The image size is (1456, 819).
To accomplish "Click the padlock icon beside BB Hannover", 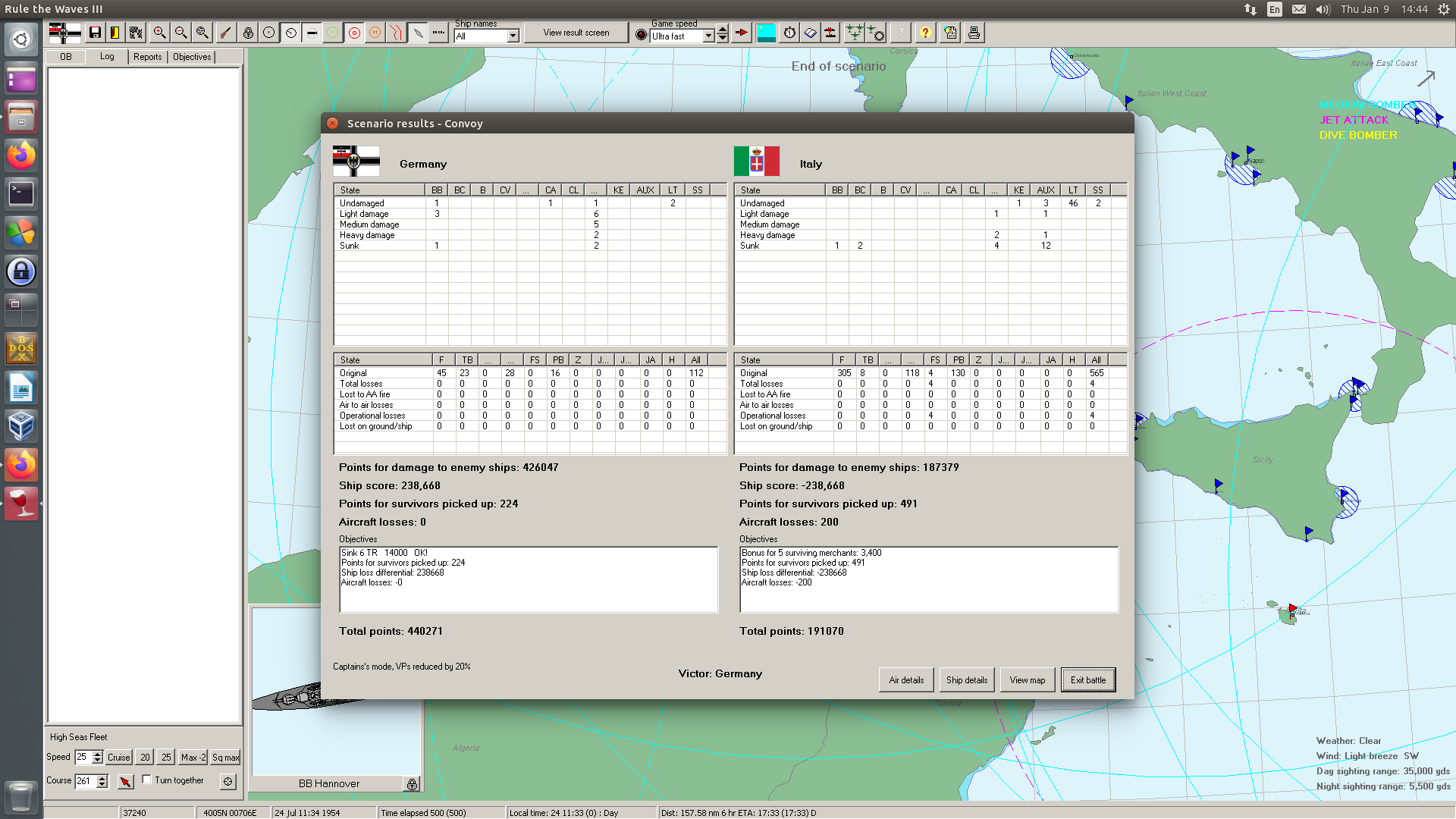I will click(x=412, y=784).
